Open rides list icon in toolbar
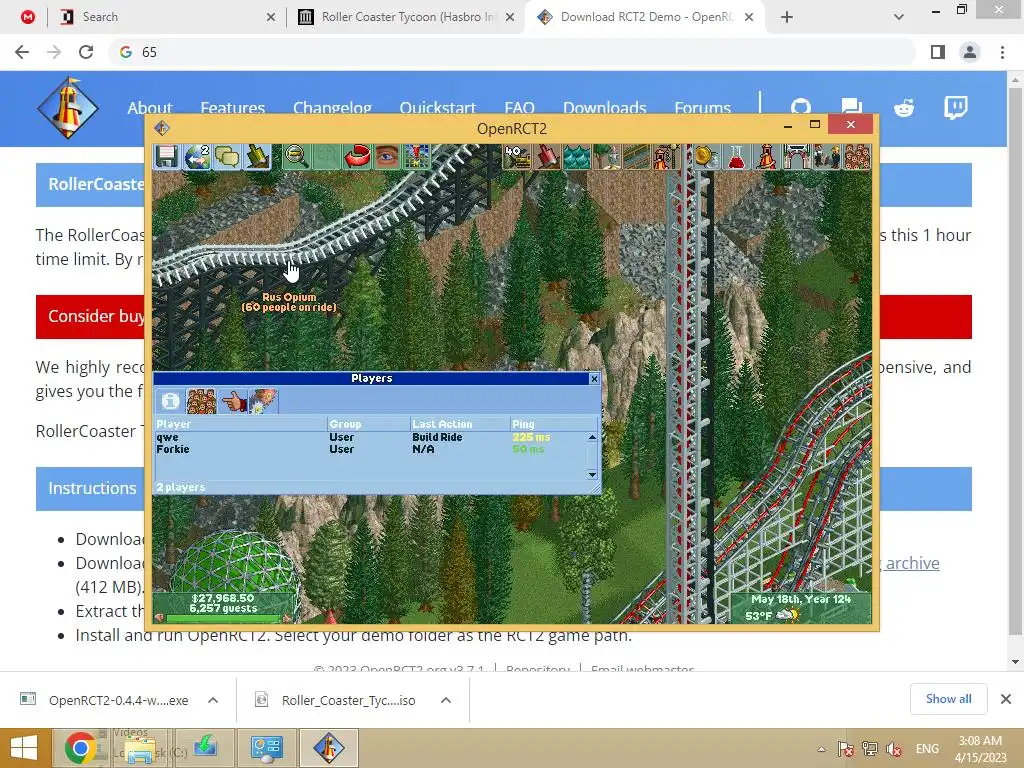This screenshot has width=1024, height=768. [x=766, y=157]
